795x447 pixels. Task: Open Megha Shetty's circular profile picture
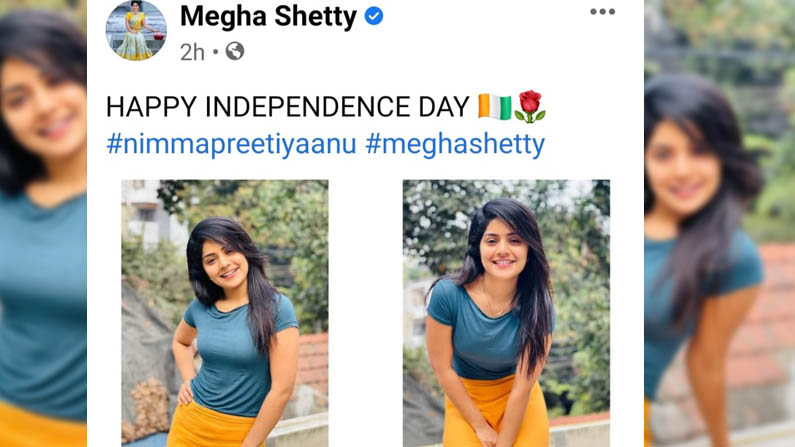coord(136,30)
